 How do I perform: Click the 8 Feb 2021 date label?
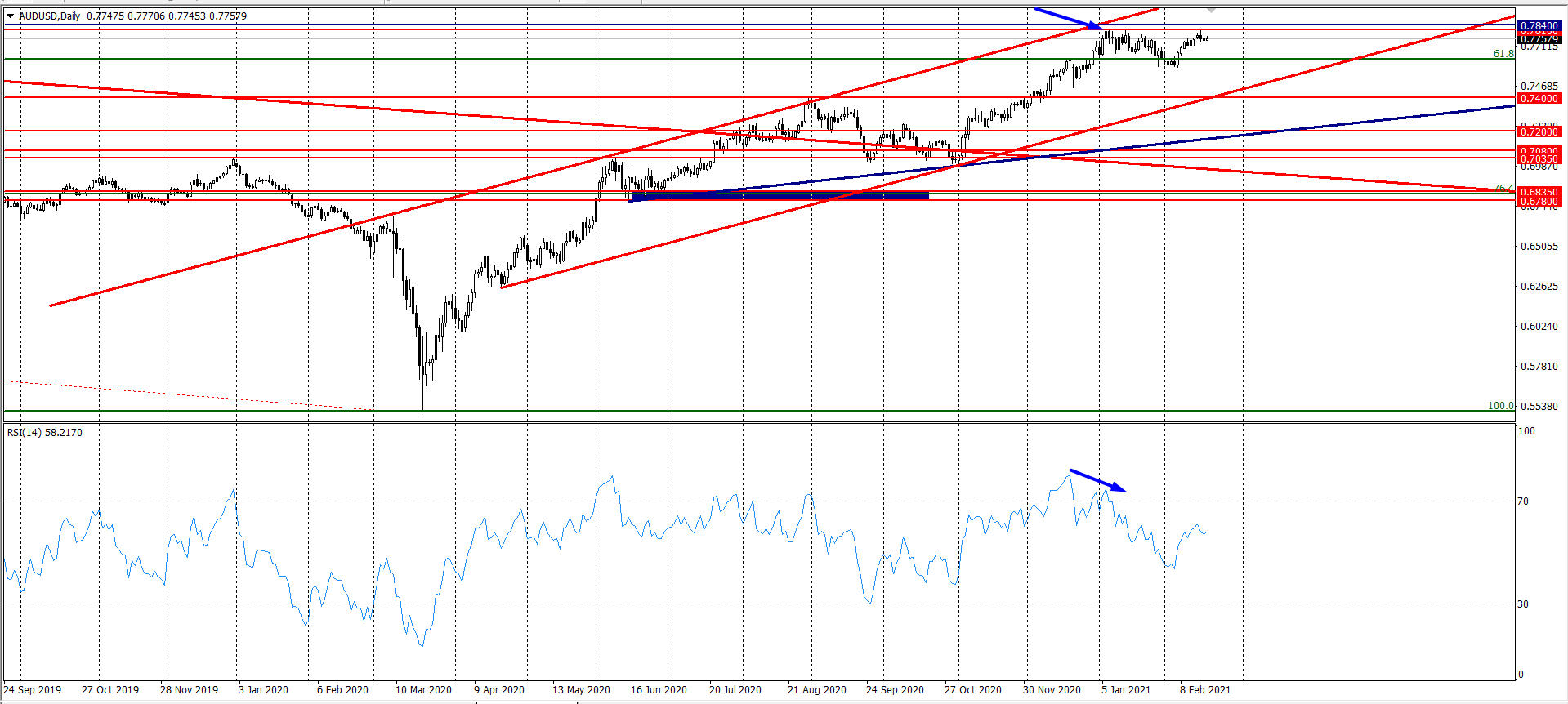(1204, 689)
